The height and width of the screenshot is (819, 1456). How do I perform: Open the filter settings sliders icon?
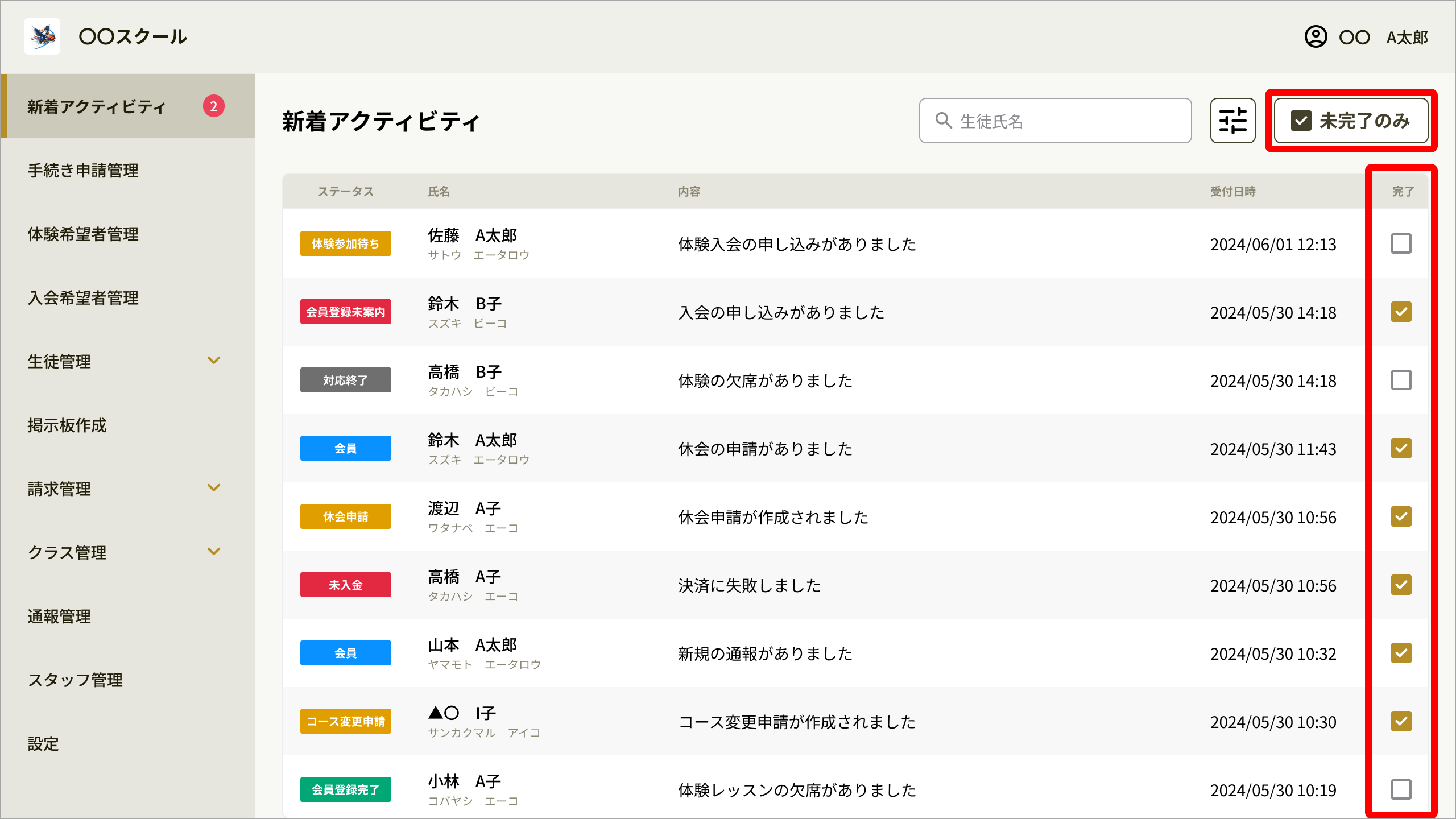click(x=1232, y=121)
